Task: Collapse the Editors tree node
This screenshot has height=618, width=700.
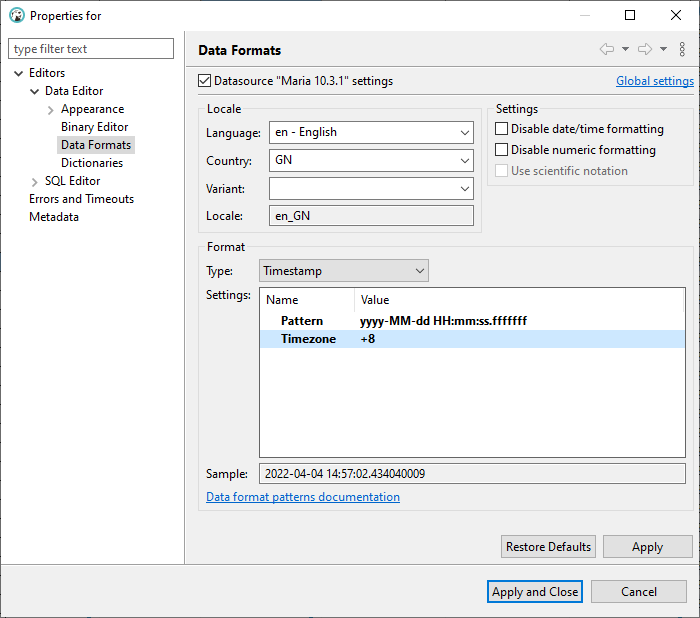Action: click(18, 73)
